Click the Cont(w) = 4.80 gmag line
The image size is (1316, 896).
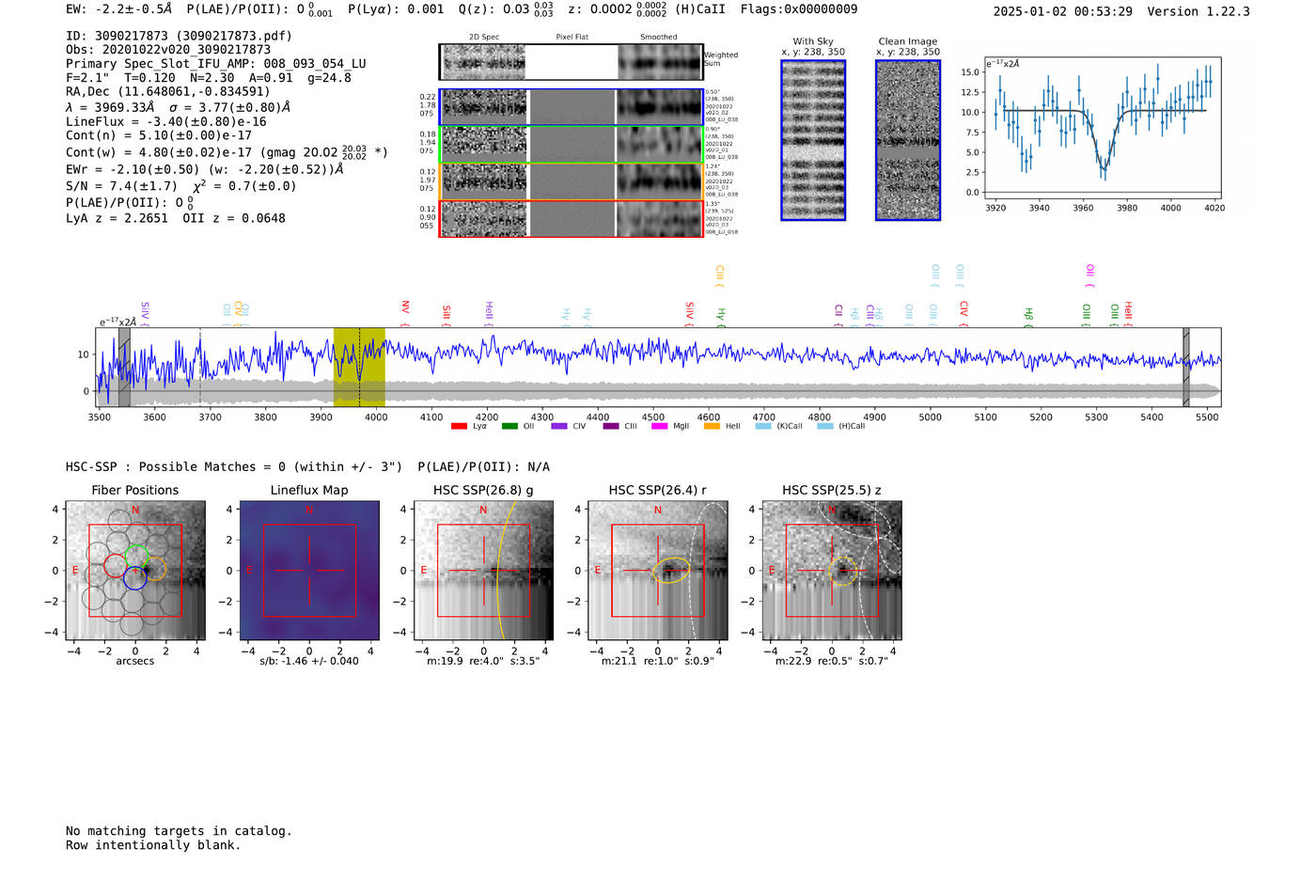click(x=227, y=151)
